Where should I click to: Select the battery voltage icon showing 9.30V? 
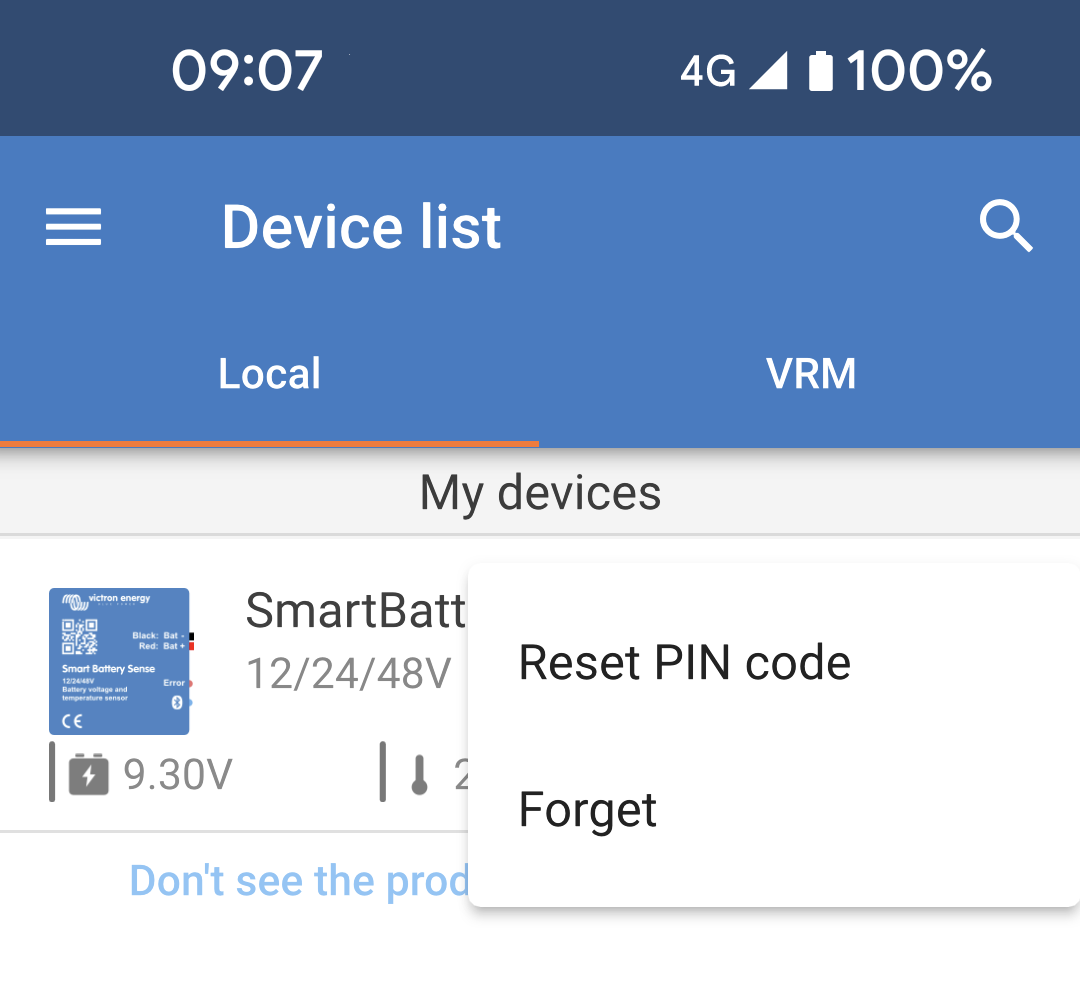[x=88, y=772]
